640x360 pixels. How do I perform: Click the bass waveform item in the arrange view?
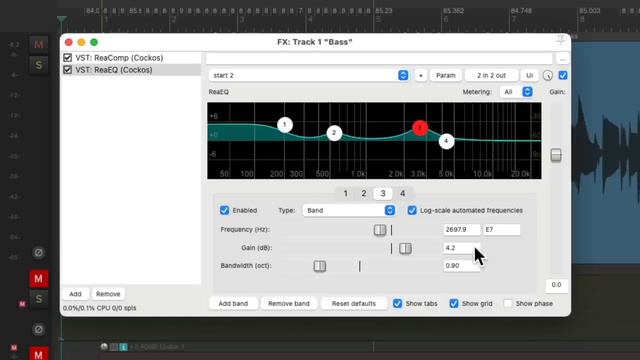pyautogui.click(x=606, y=153)
